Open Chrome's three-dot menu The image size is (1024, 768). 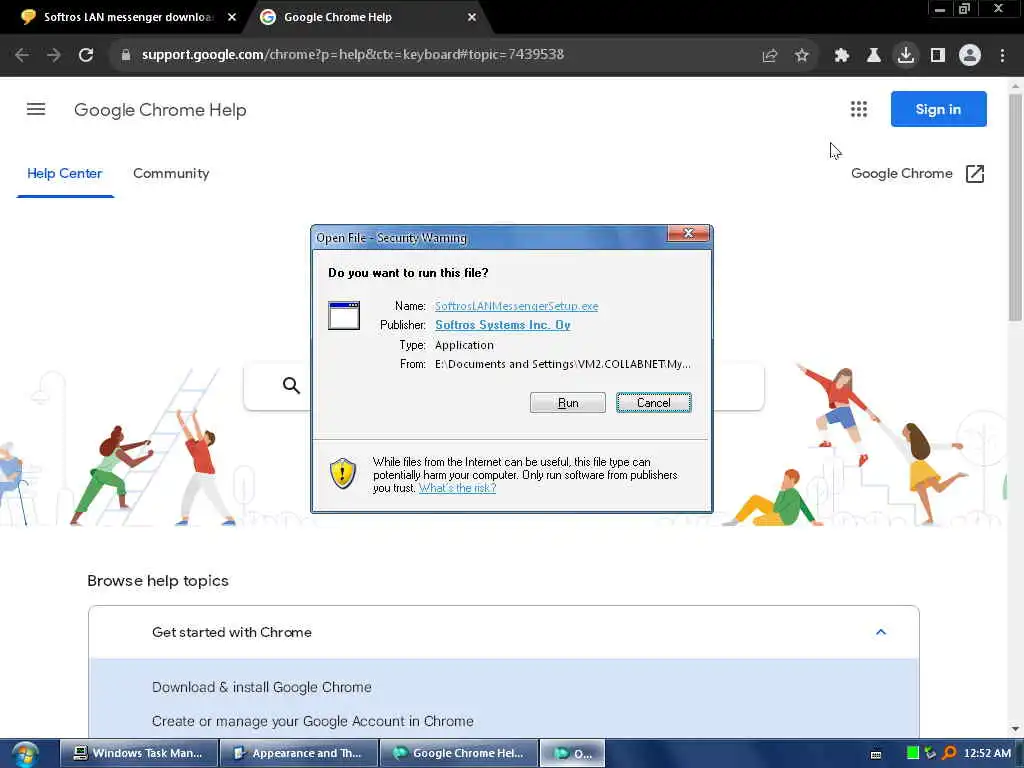point(1002,56)
